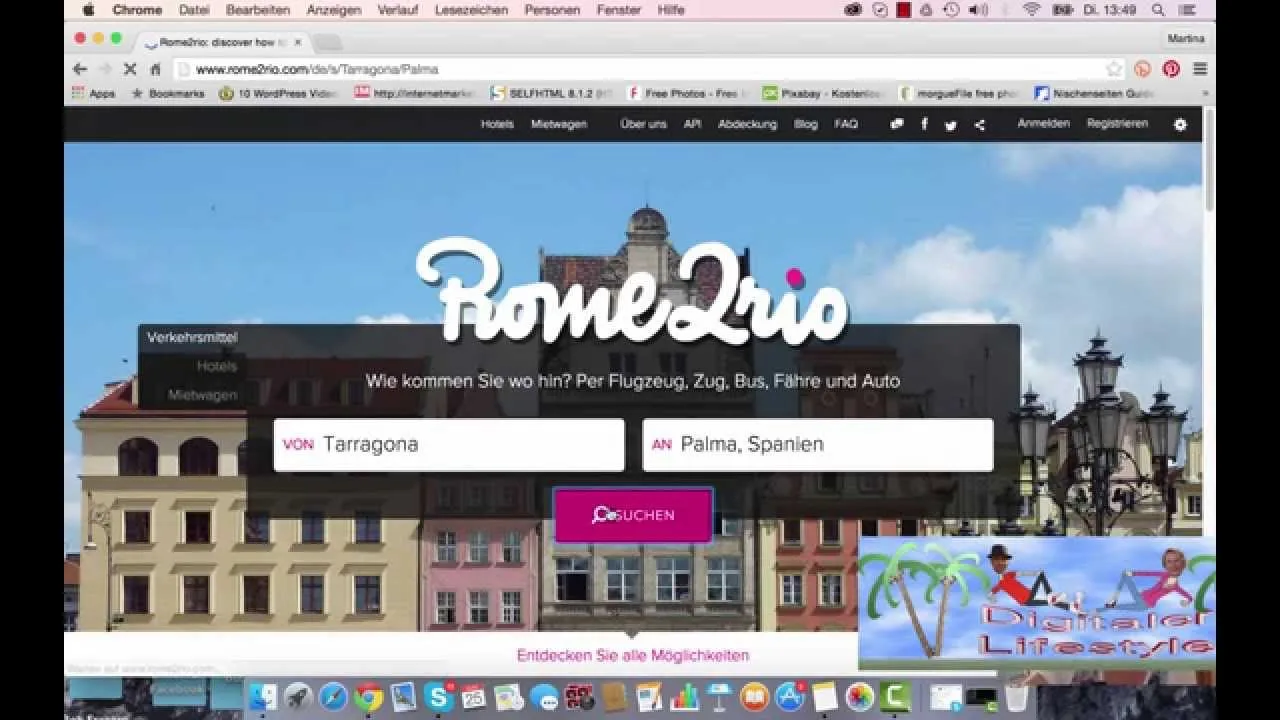Click the orange extension icon beside the star
The height and width of the screenshot is (720, 1280).
pyautogui.click(x=1143, y=69)
